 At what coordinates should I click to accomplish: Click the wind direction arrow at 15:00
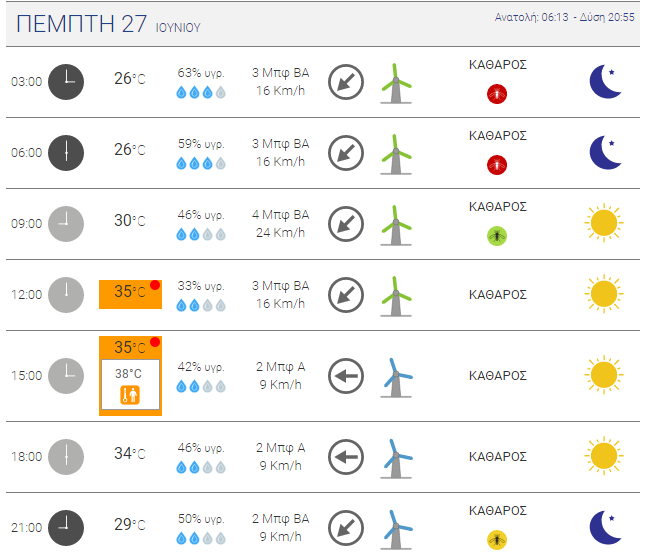[346, 376]
